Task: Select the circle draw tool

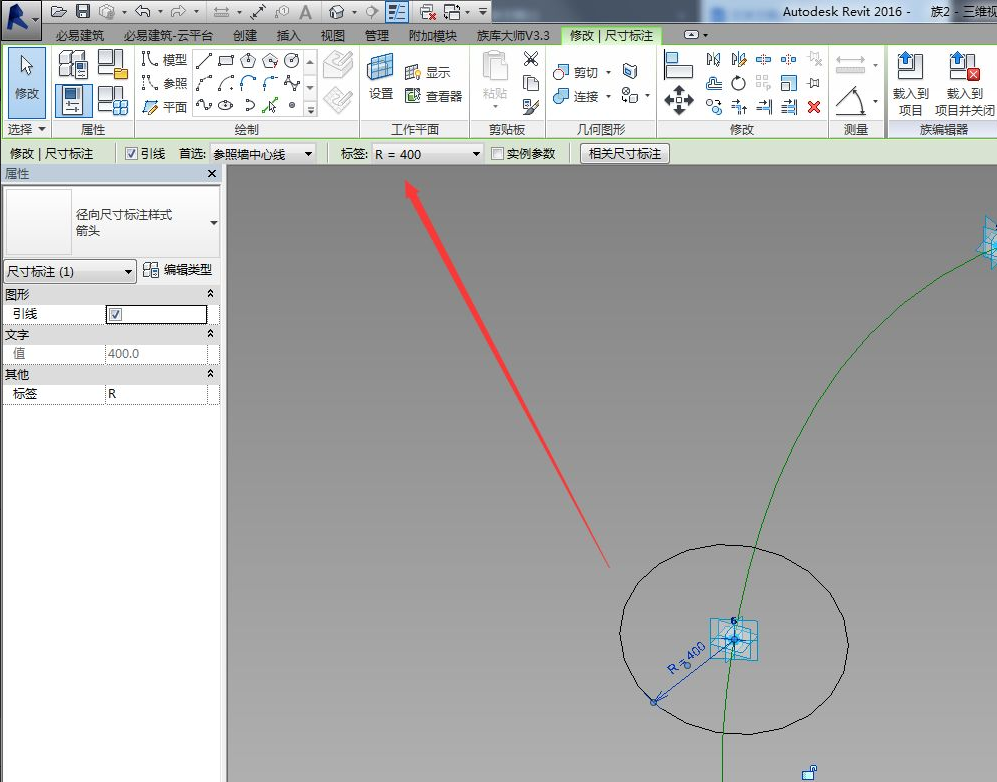Action: (x=292, y=61)
